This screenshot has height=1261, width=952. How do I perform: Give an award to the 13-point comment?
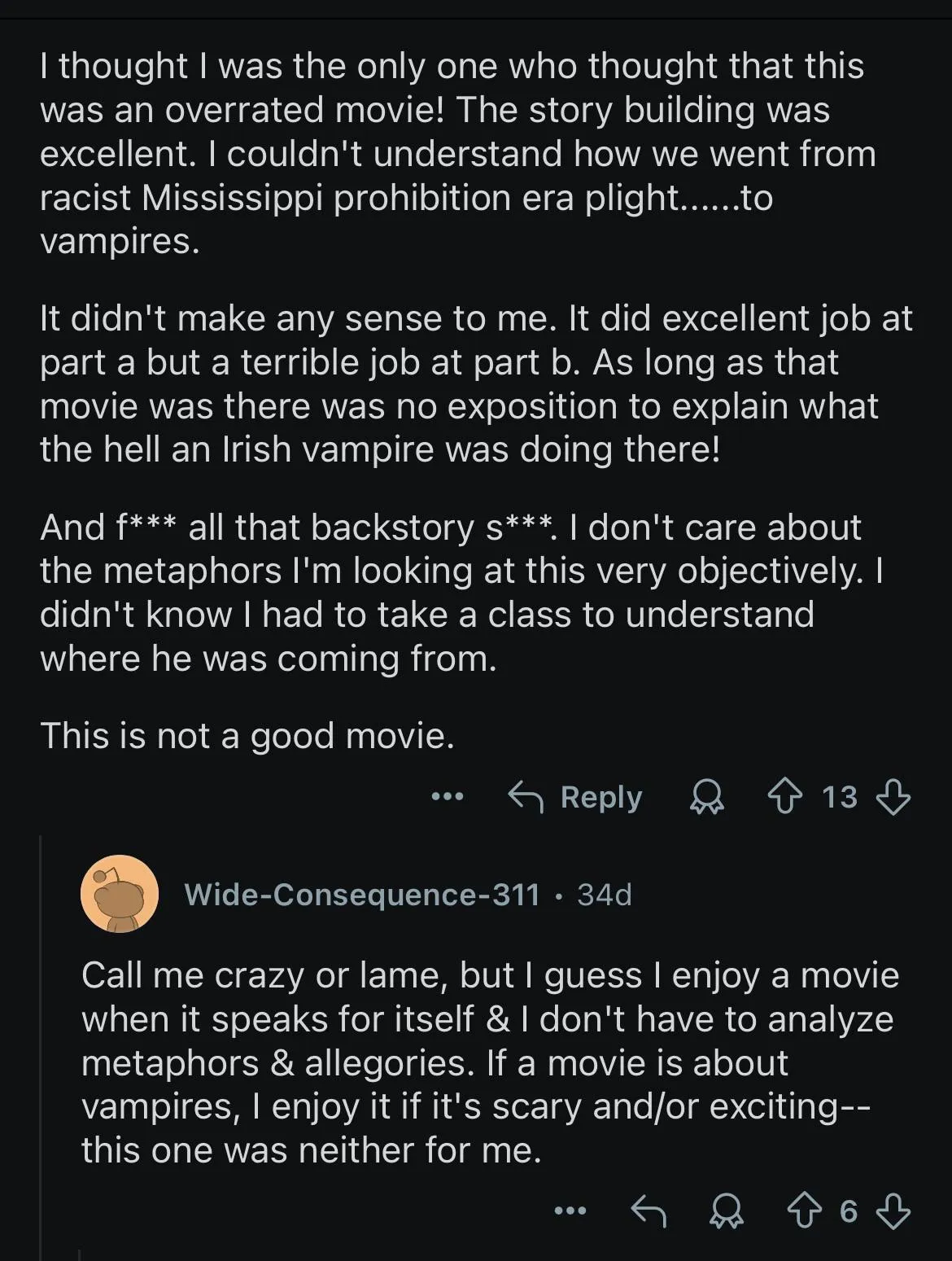[x=706, y=796]
